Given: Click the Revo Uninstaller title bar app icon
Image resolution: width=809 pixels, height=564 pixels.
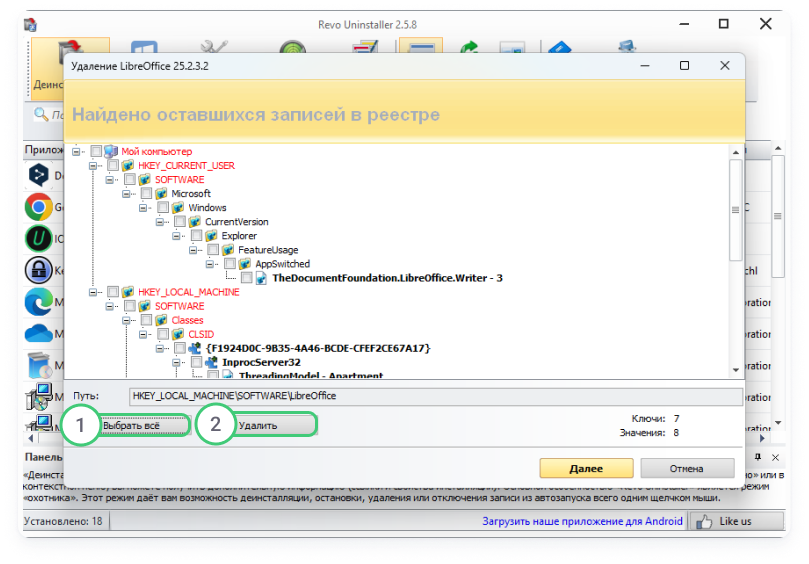Looking at the screenshot, I should pos(30,24).
